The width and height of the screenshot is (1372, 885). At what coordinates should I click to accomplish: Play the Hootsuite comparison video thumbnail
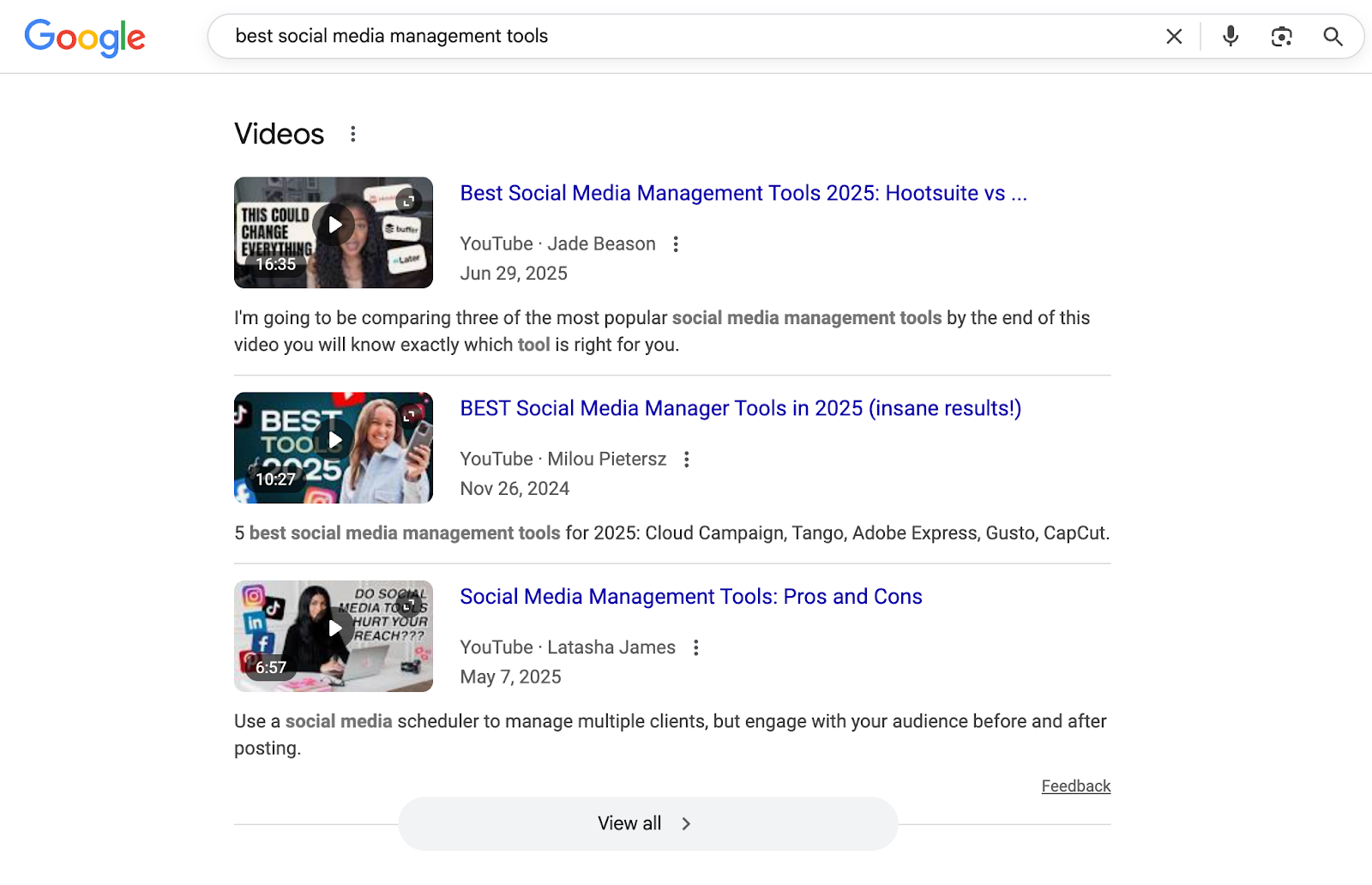(334, 232)
